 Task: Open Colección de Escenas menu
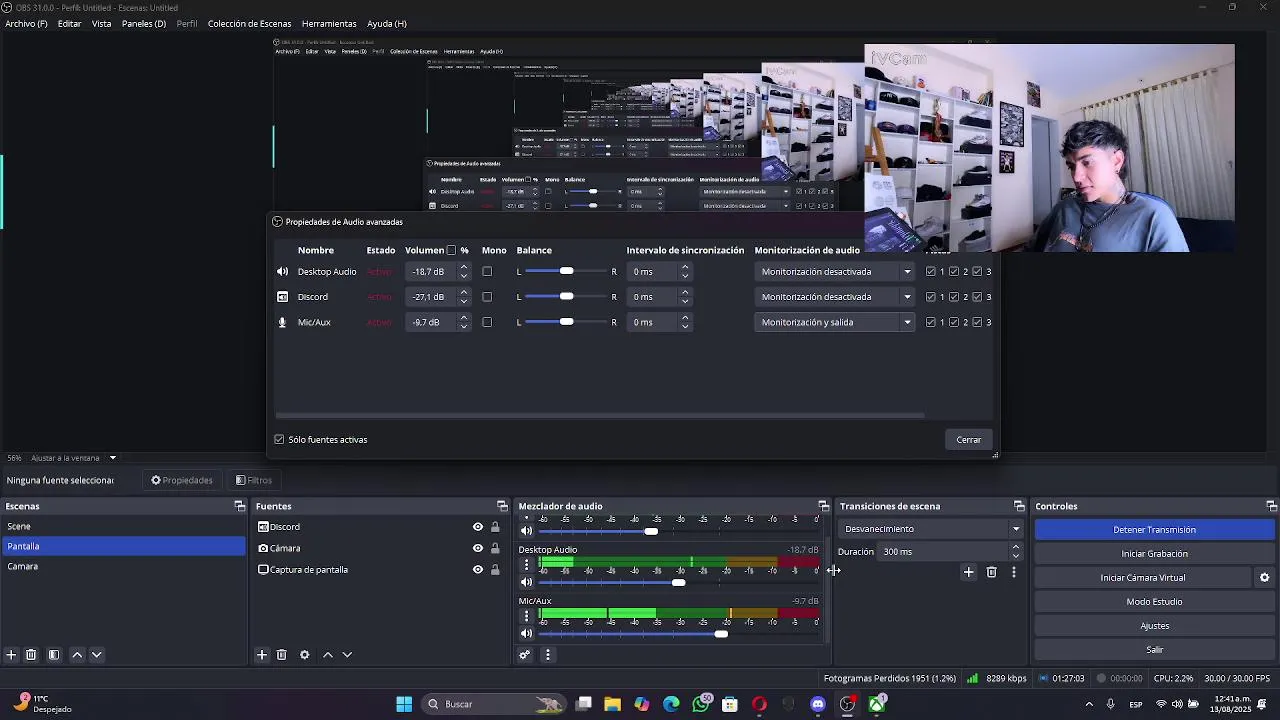[249, 24]
